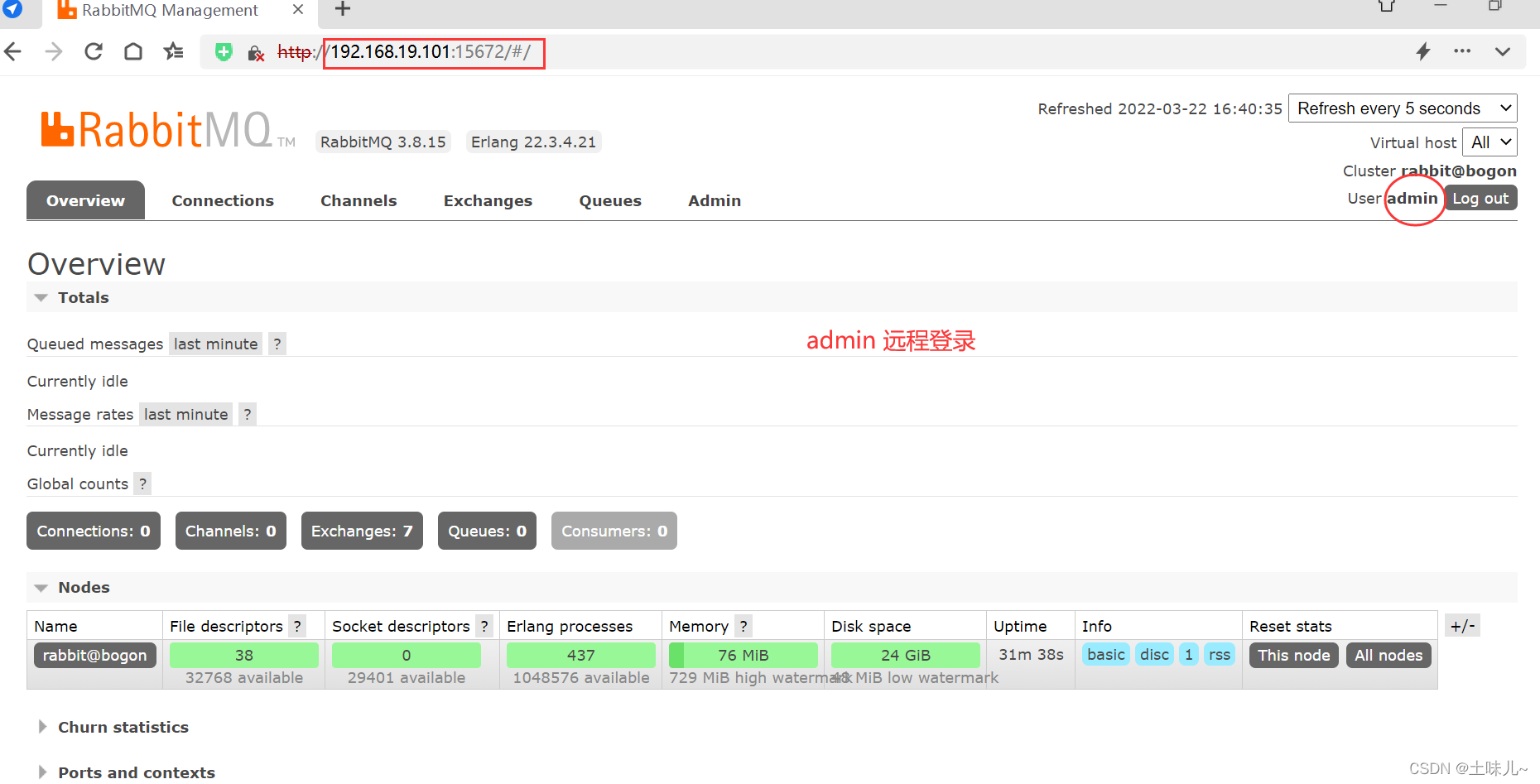
Task: Click the browser back arrow
Action: tap(12, 52)
